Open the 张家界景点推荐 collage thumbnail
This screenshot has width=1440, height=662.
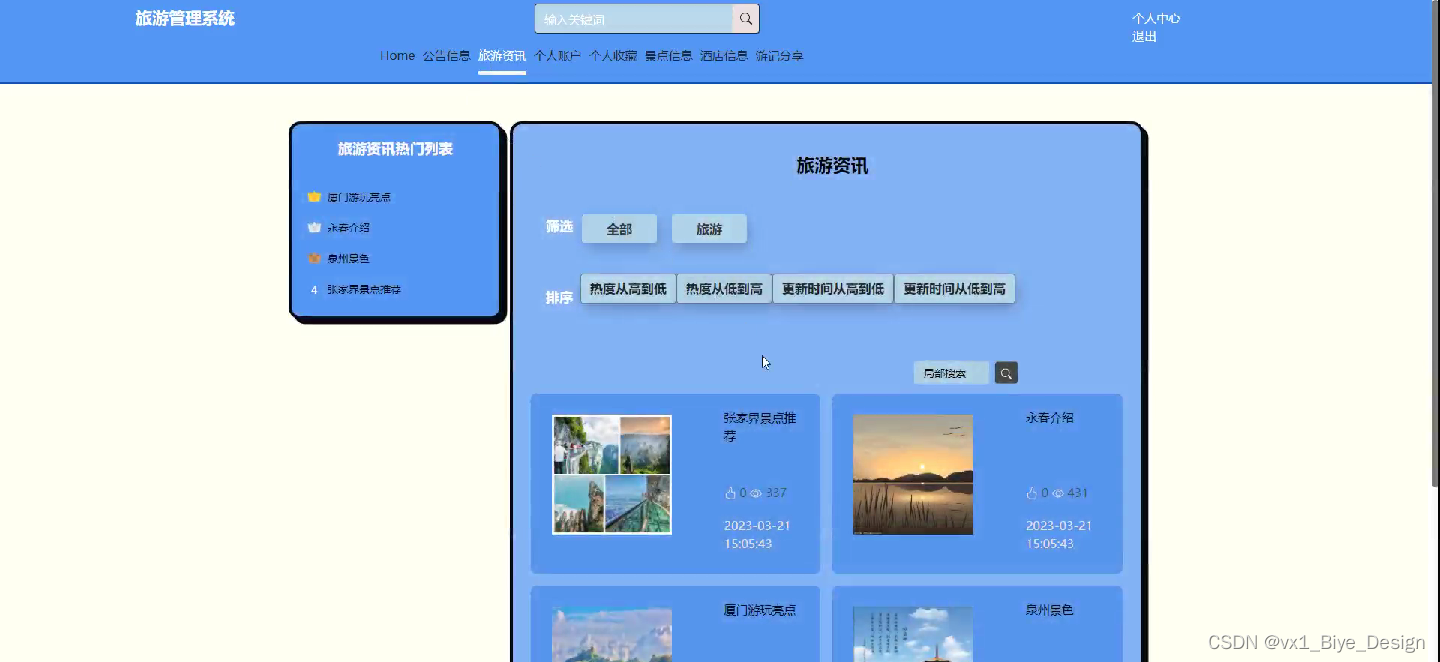[x=612, y=475]
